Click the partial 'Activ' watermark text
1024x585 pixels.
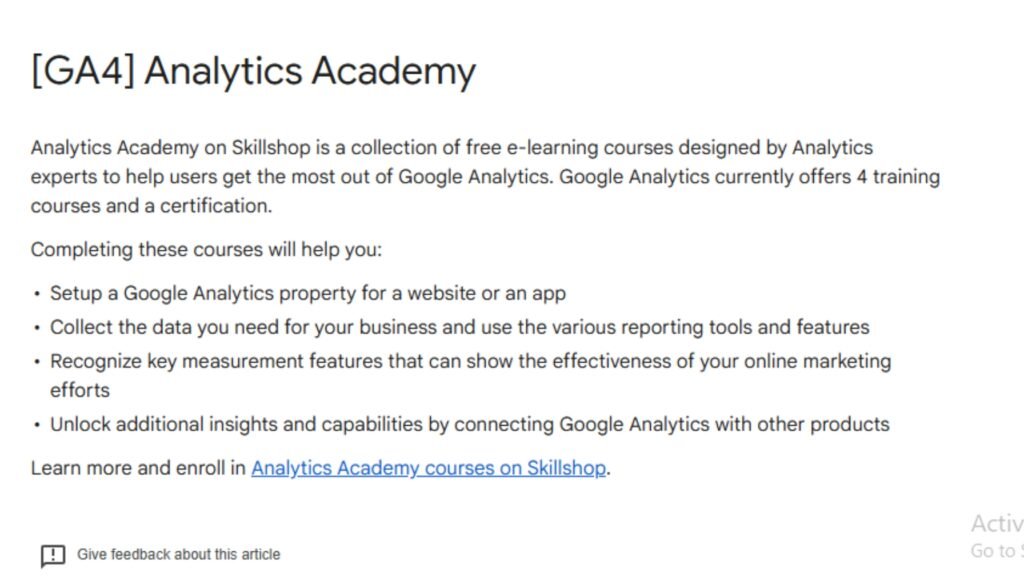997,524
